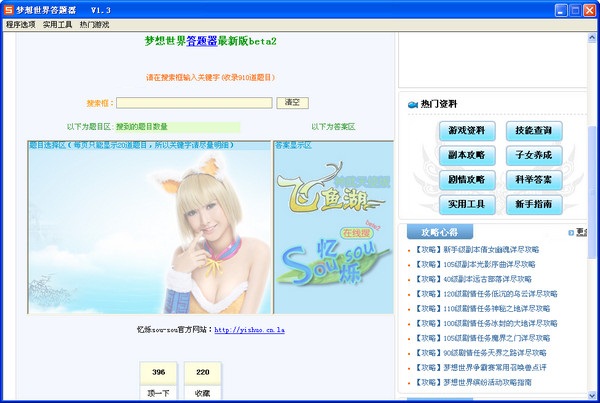Click the scrollbar down arrow
The width and height of the screenshot is (600, 403).
tap(592, 395)
